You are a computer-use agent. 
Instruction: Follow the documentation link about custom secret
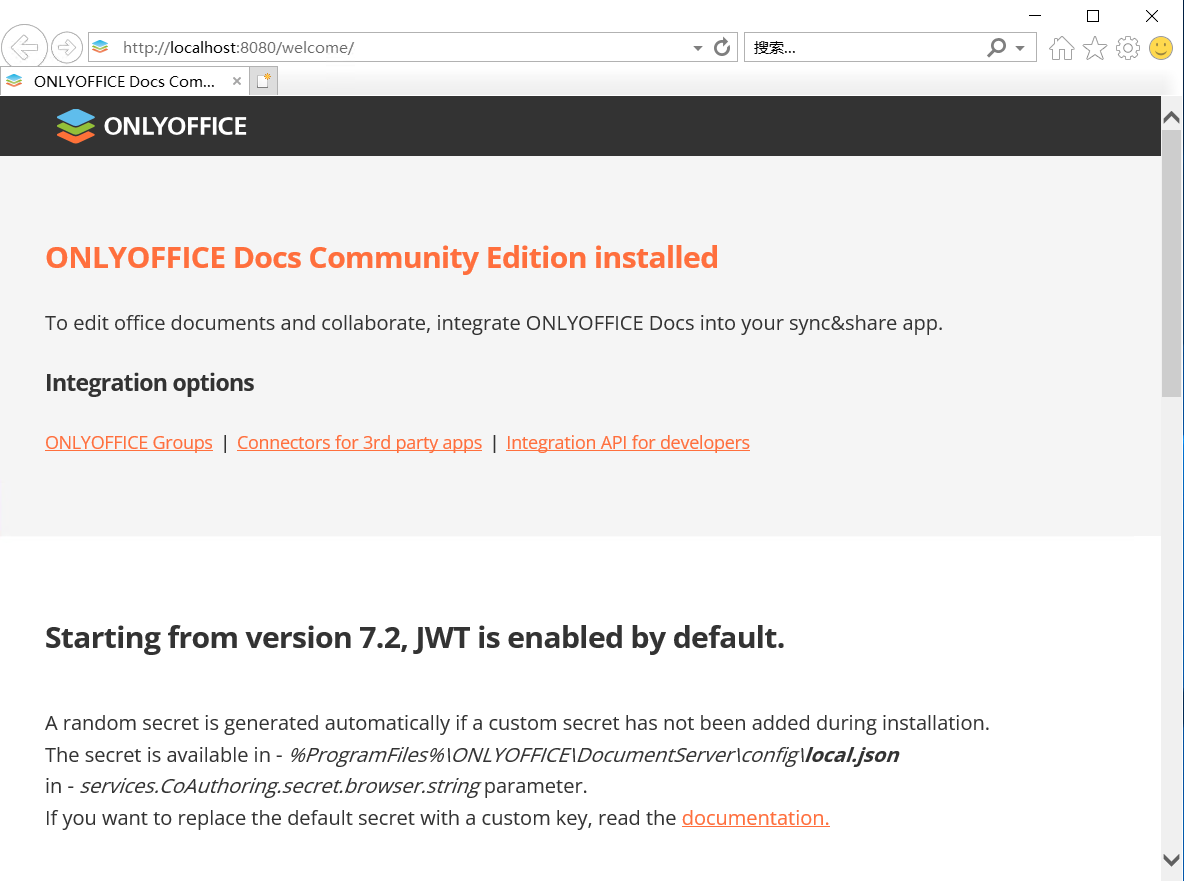[x=755, y=818]
